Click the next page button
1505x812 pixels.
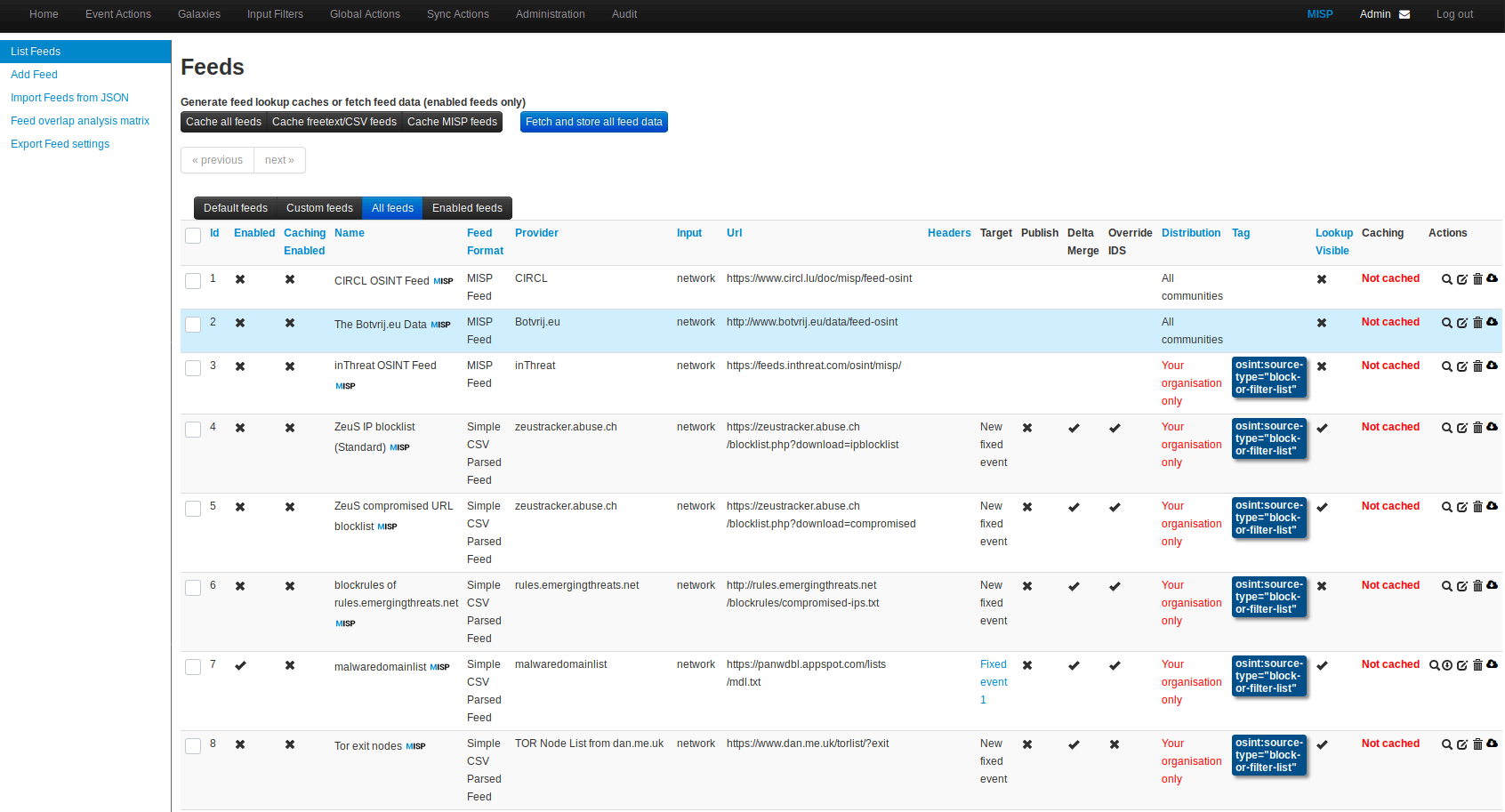[x=279, y=160]
